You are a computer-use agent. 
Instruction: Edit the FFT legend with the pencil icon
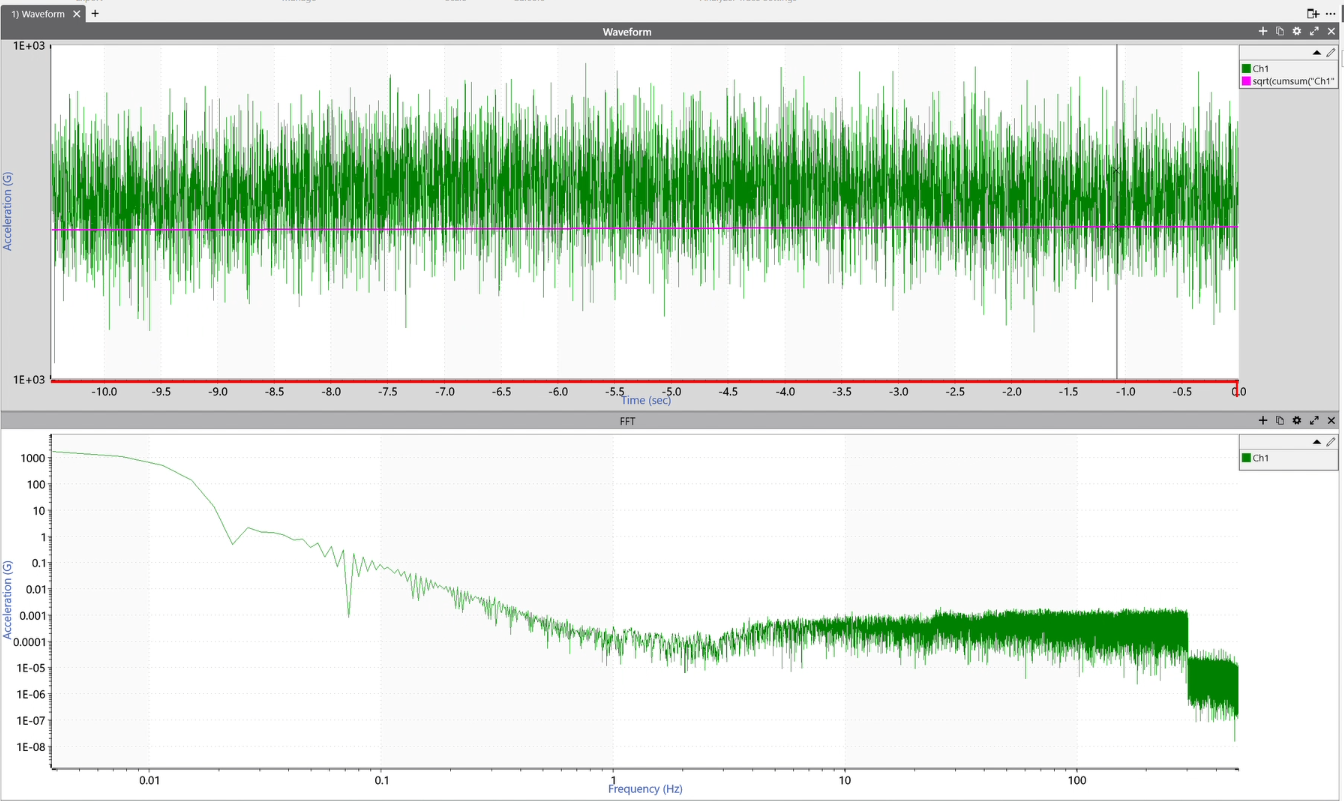pyautogui.click(x=1331, y=442)
